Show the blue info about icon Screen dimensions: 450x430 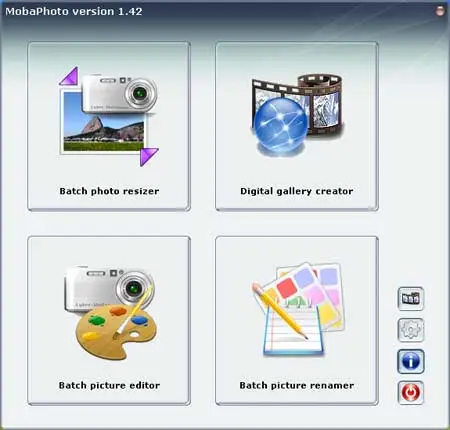coord(411,361)
